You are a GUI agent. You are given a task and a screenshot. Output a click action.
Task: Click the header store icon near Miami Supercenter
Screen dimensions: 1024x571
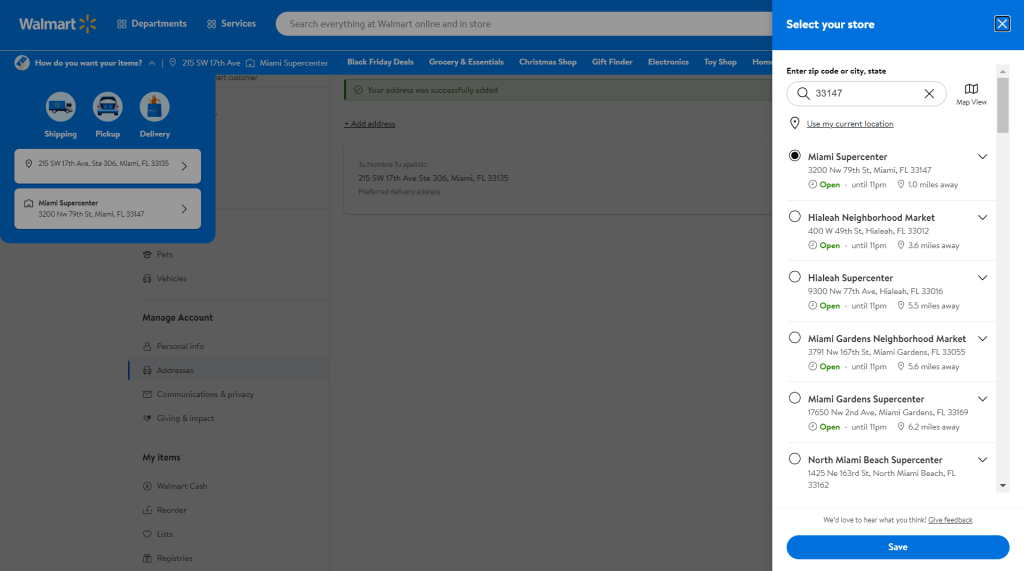250,63
